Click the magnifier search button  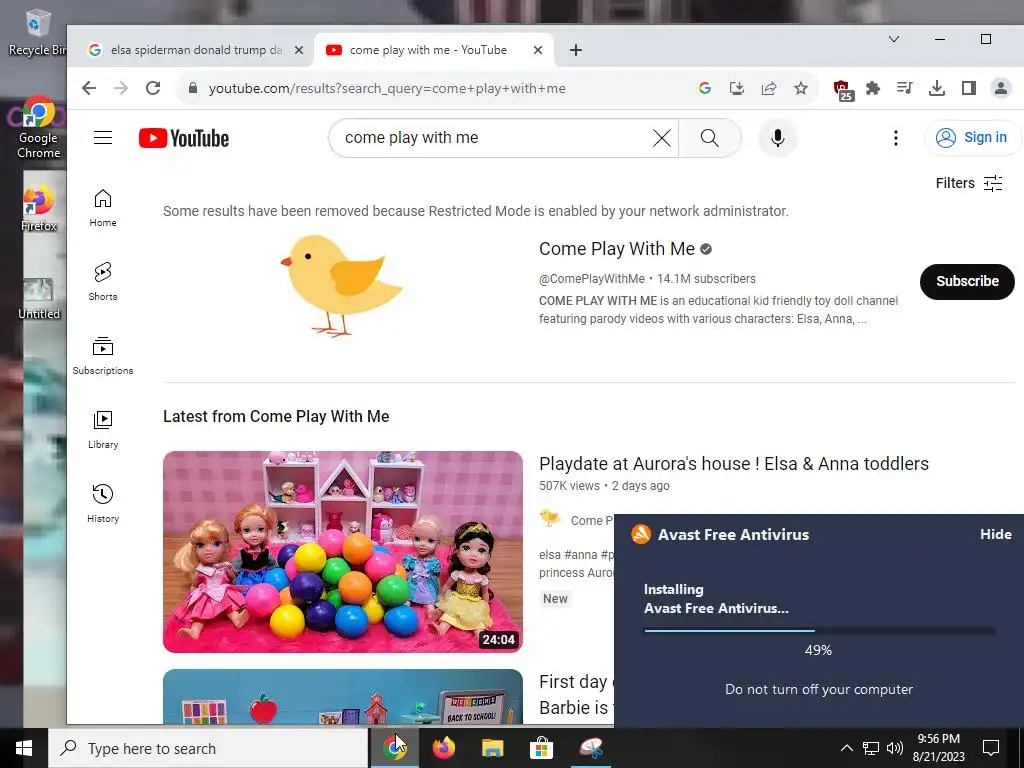point(710,138)
